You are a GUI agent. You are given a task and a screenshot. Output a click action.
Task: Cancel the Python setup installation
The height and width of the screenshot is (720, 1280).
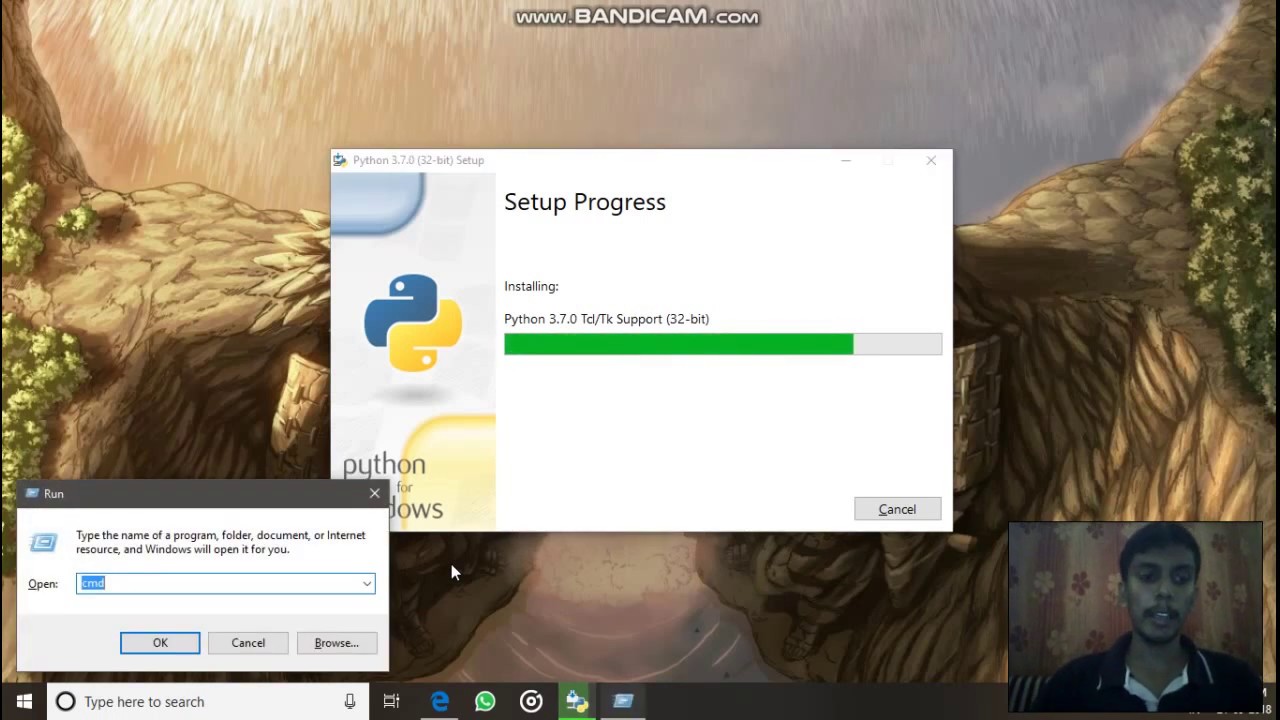897,509
